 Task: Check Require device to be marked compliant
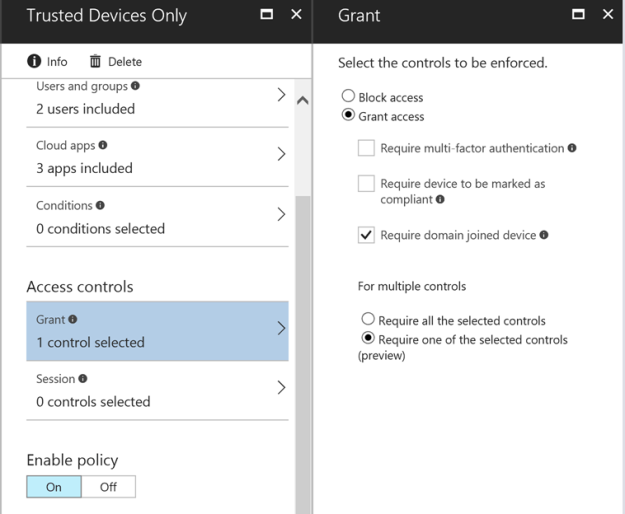coord(366,184)
